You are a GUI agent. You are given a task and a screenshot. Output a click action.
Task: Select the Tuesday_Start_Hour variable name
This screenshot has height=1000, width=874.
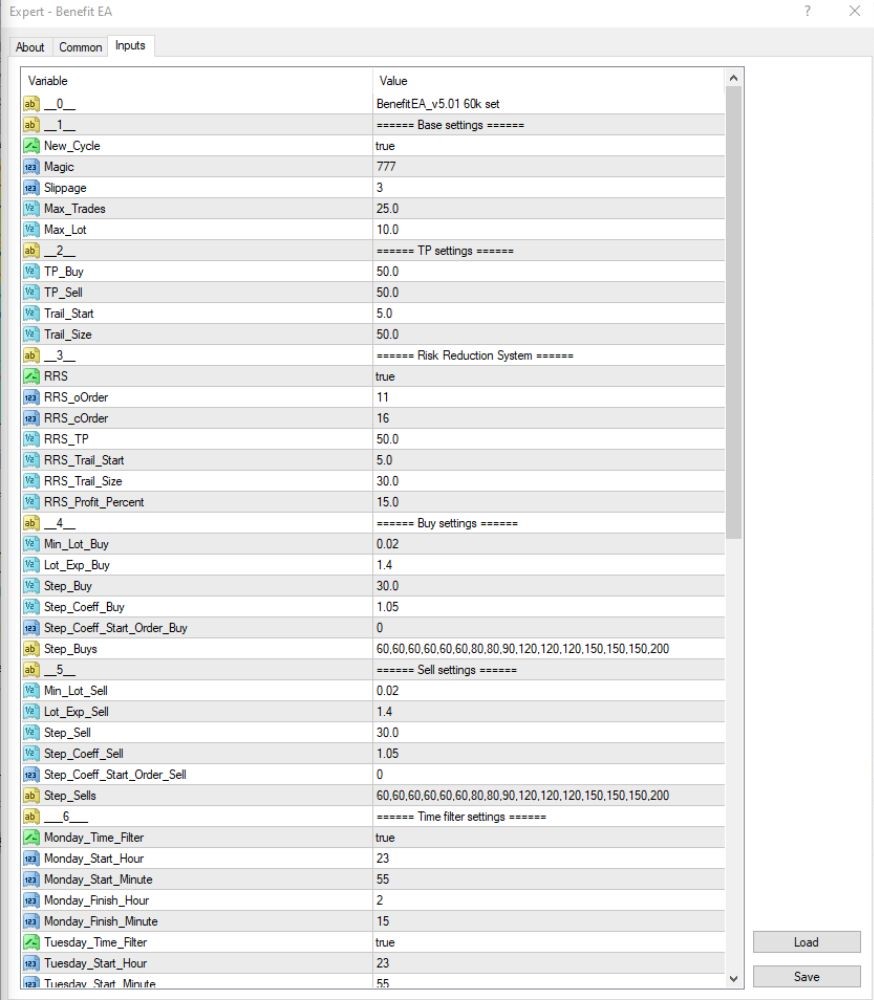point(95,963)
